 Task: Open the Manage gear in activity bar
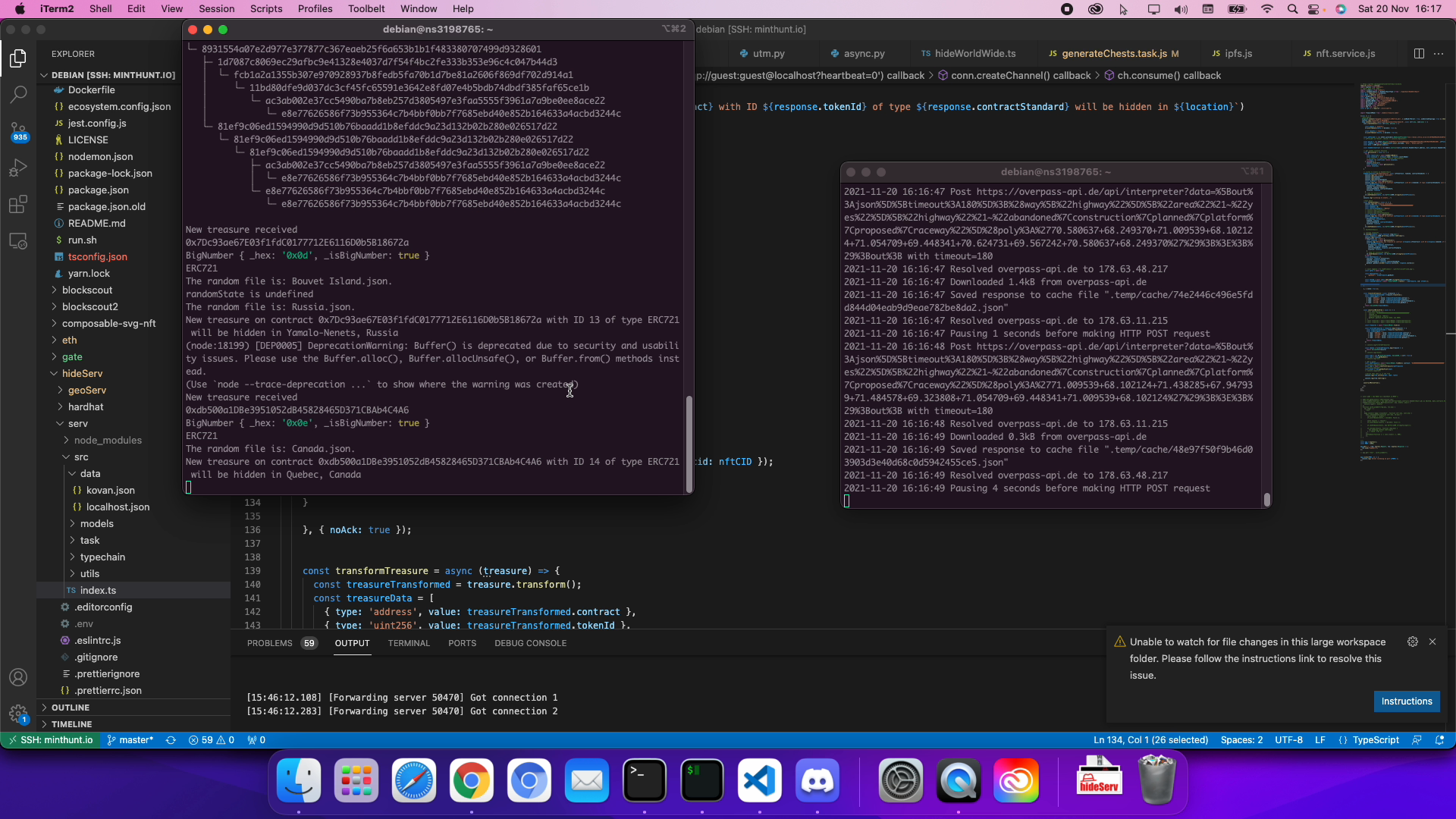pos(18,714)
